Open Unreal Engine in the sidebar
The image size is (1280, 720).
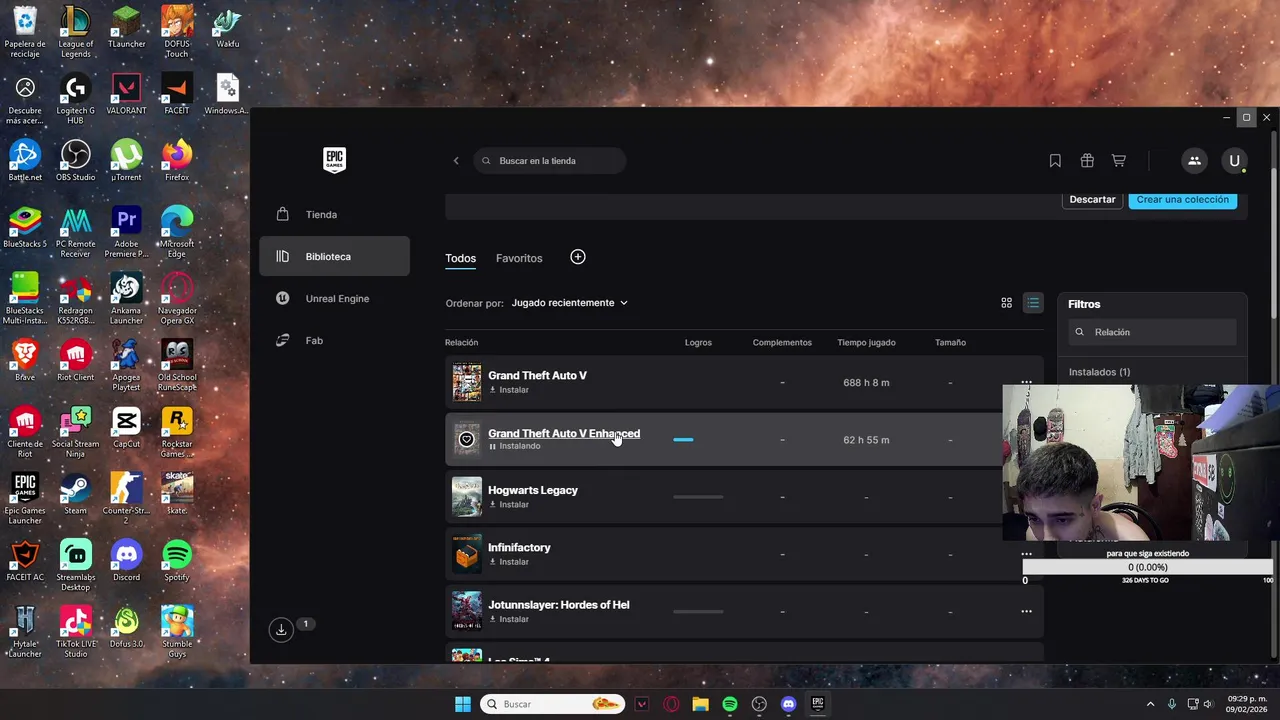pyautogui.click(x=334, y=298)
